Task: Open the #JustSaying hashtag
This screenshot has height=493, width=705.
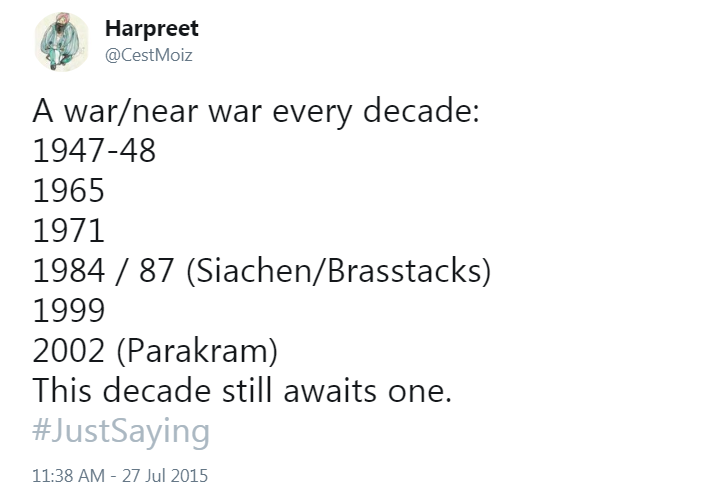Action: tap(121, 431)
